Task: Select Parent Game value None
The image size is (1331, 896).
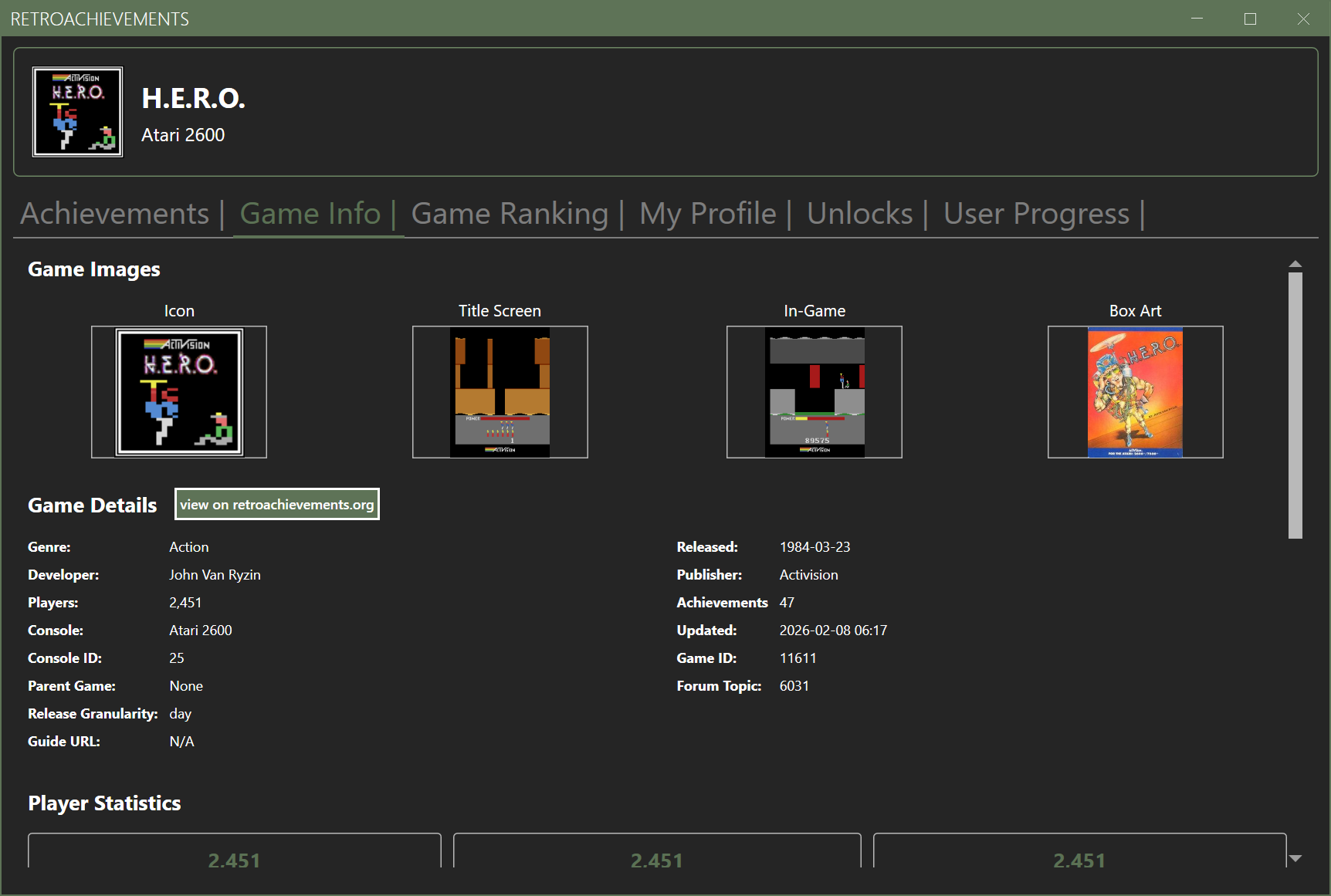Action: click(x=186, y=686)
